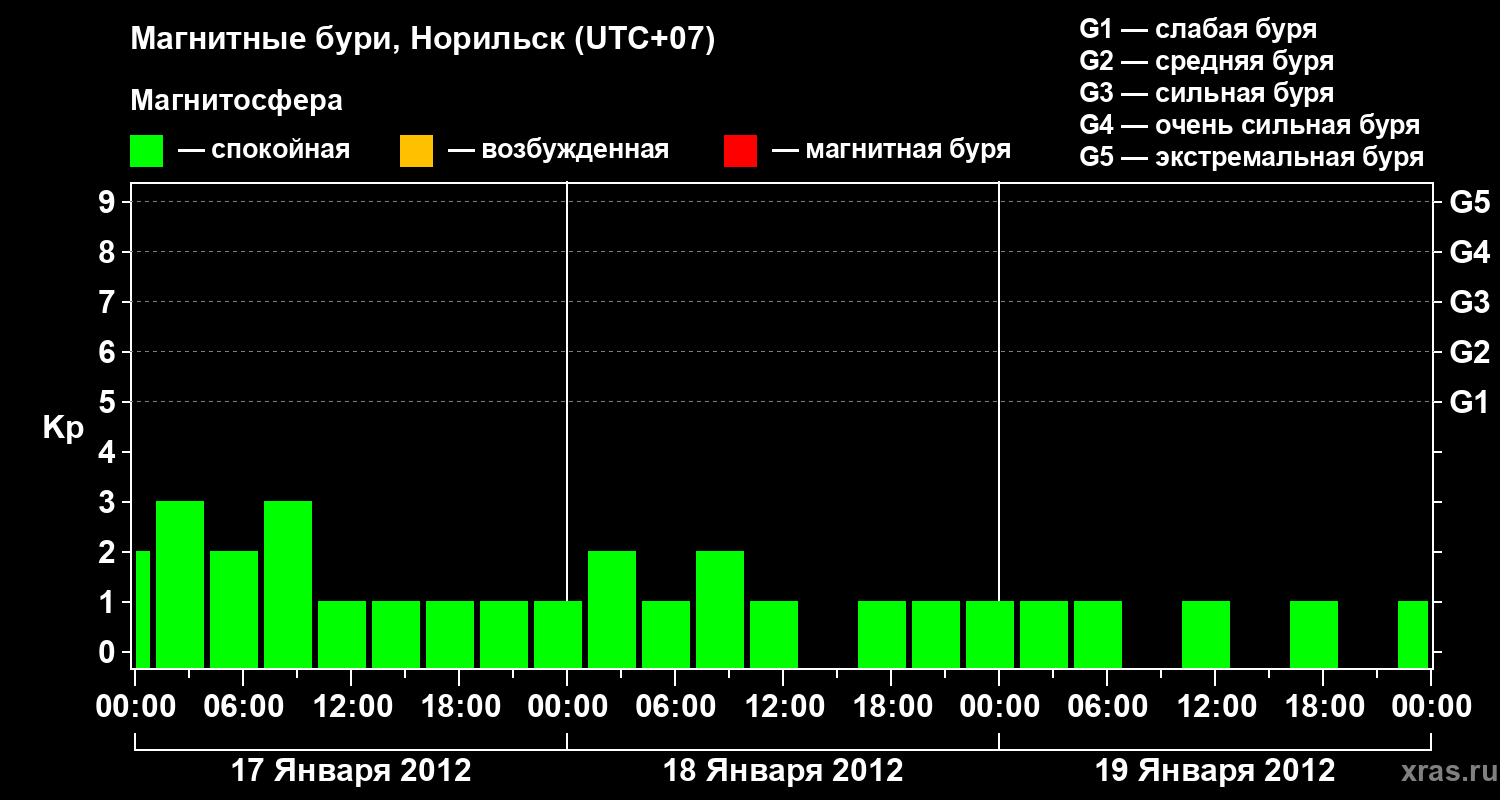Click the 'G4 — очень сильная буря' legend line
Image resolution: width=1500 pixels, height=800 pixels.
[1250, 125]
